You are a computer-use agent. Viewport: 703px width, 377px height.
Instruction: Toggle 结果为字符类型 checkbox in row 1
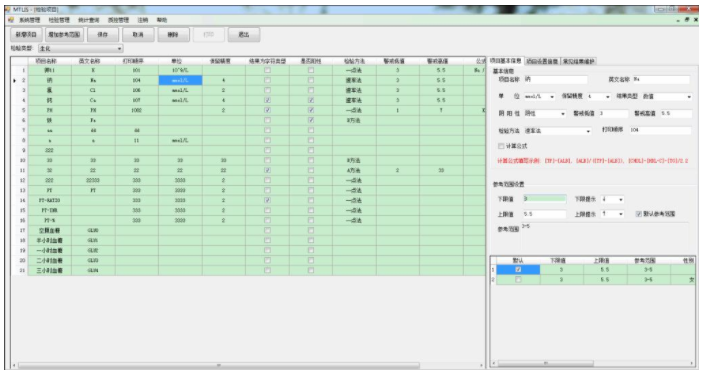pos(267,70)
